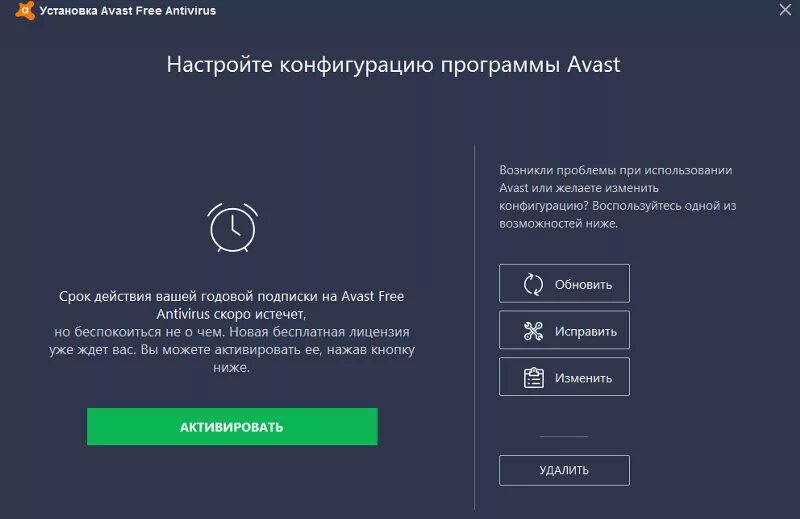This screenshot has height=519, width=800.
Task: Select the Обновить label to update Avast
Action: pos(583,285)
